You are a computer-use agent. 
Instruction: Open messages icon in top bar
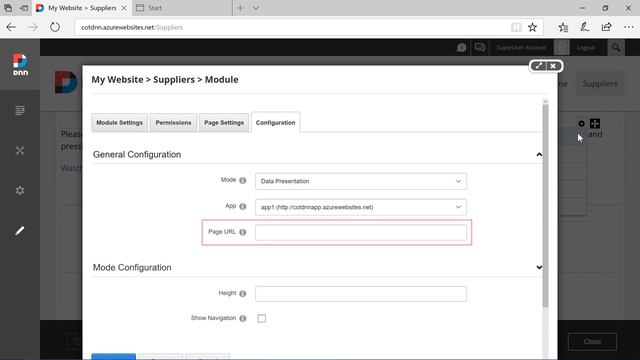tap(480, 47)
